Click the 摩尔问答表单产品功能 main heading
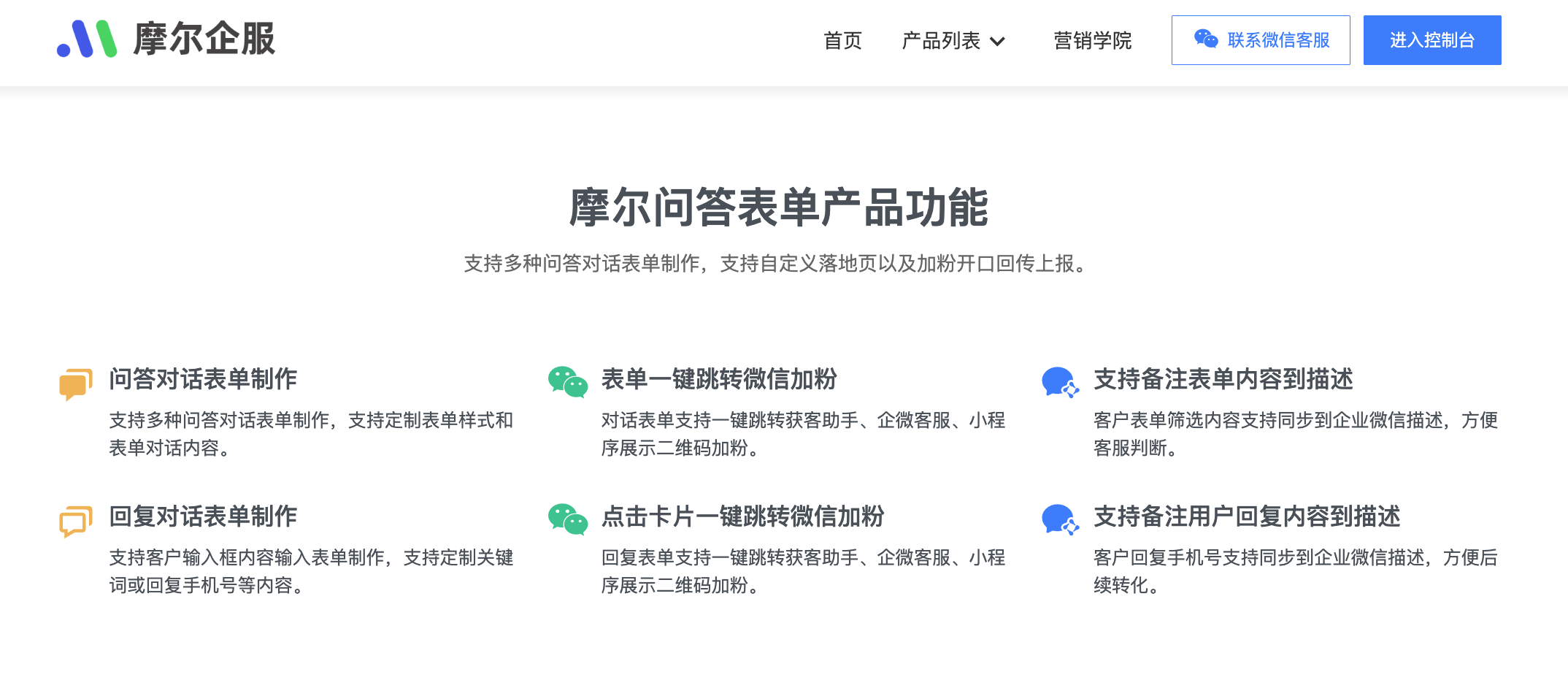 (778, 207)
